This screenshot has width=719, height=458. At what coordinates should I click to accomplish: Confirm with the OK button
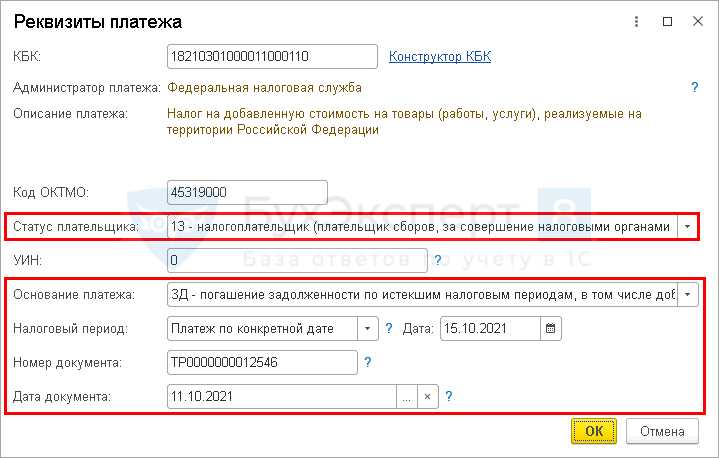(x=594, y=431)
